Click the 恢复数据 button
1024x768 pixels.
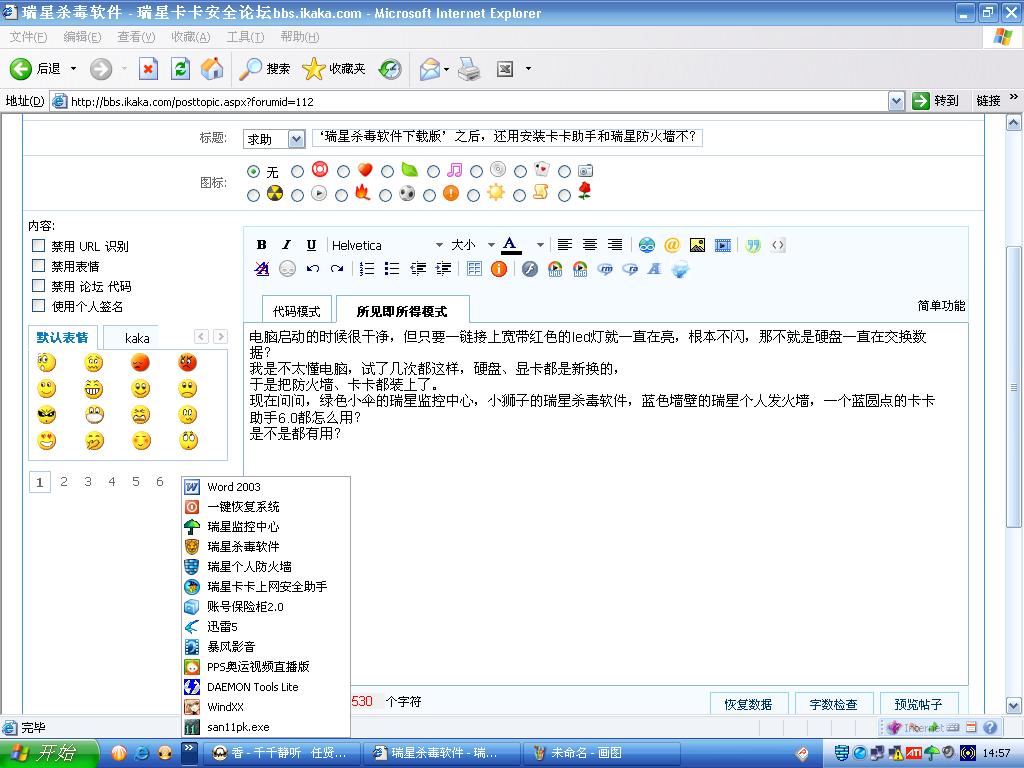point(748,704)
